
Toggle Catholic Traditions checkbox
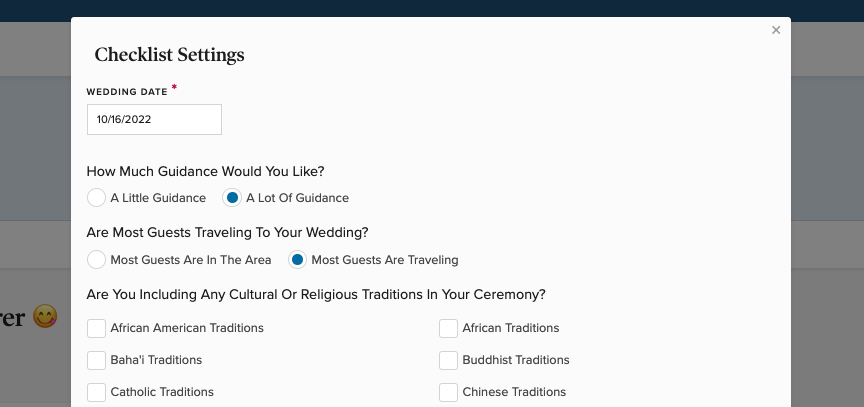(97, 392)
